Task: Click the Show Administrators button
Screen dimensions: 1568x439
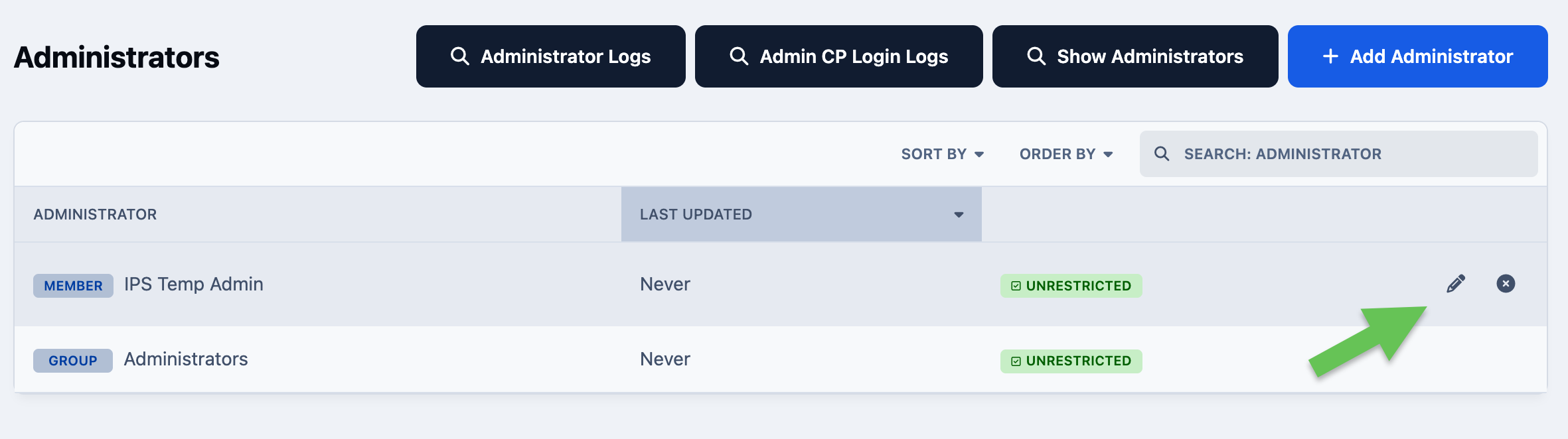Action: pos(1135,56)
